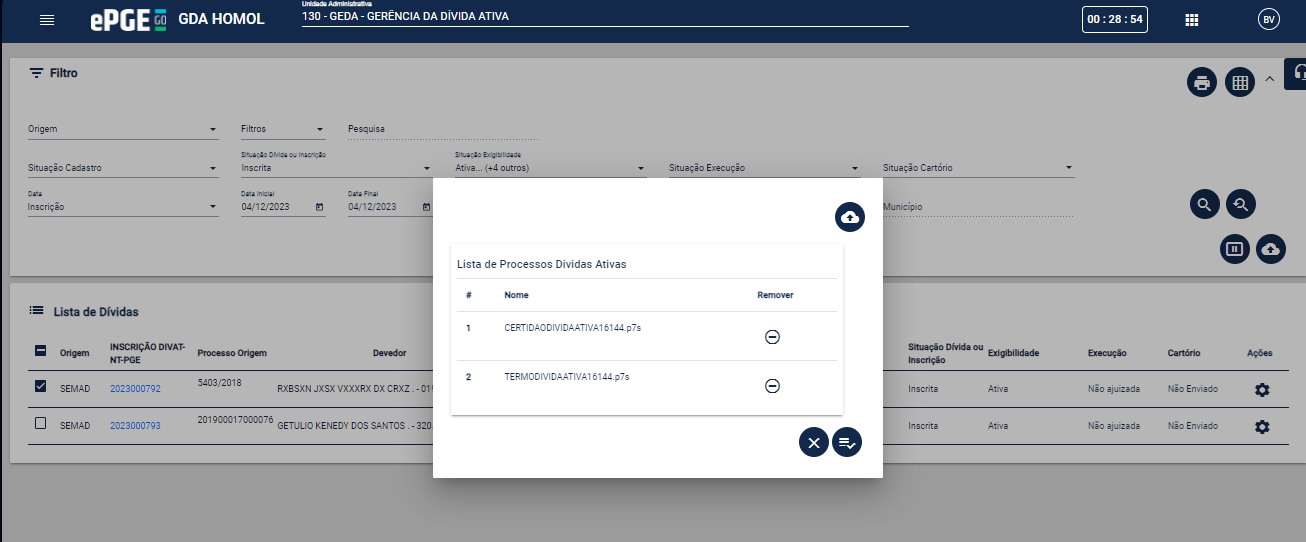Open actions gear for SEMAD 2023000792

(x=1262, y=389)
